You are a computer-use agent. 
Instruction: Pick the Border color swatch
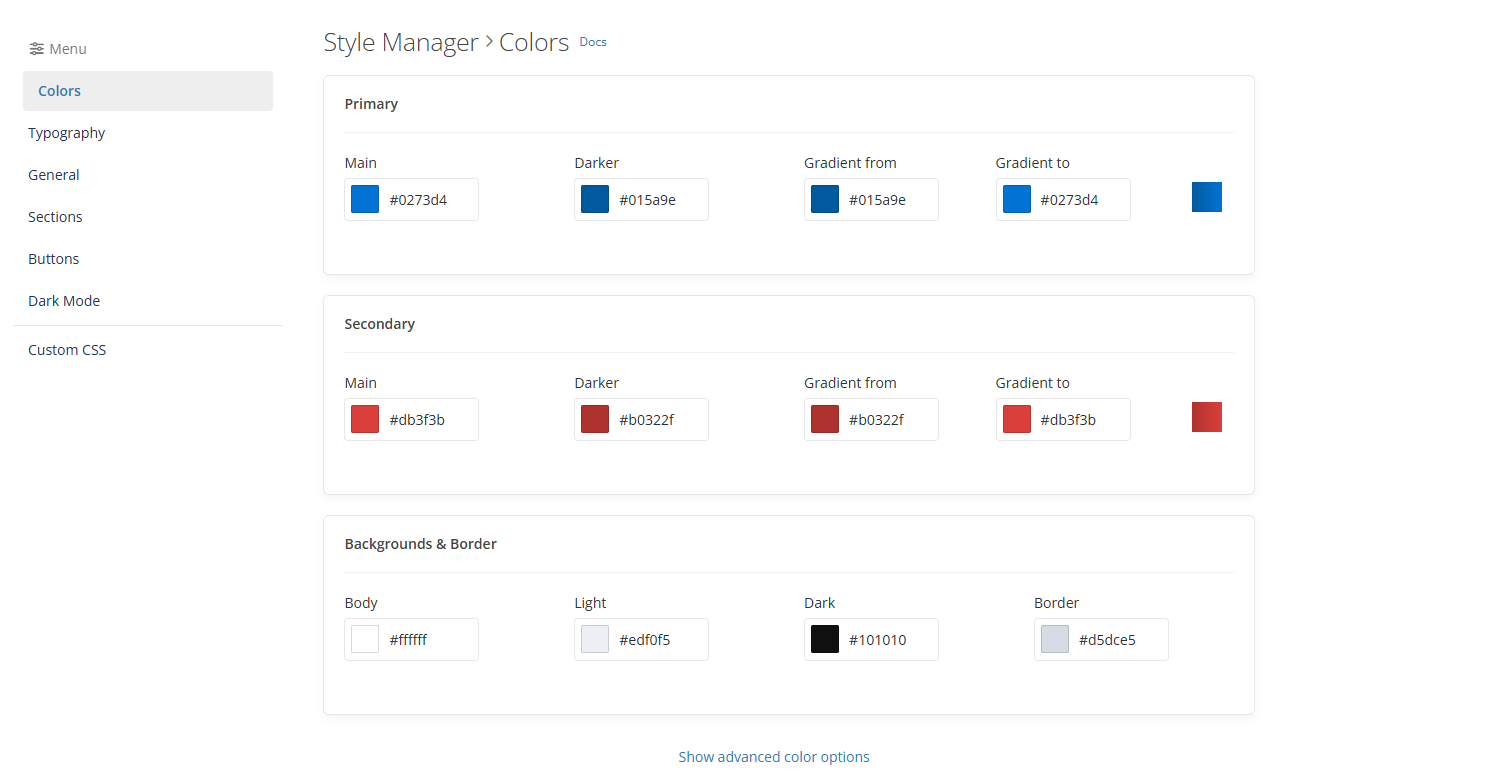coord(1055,639)
